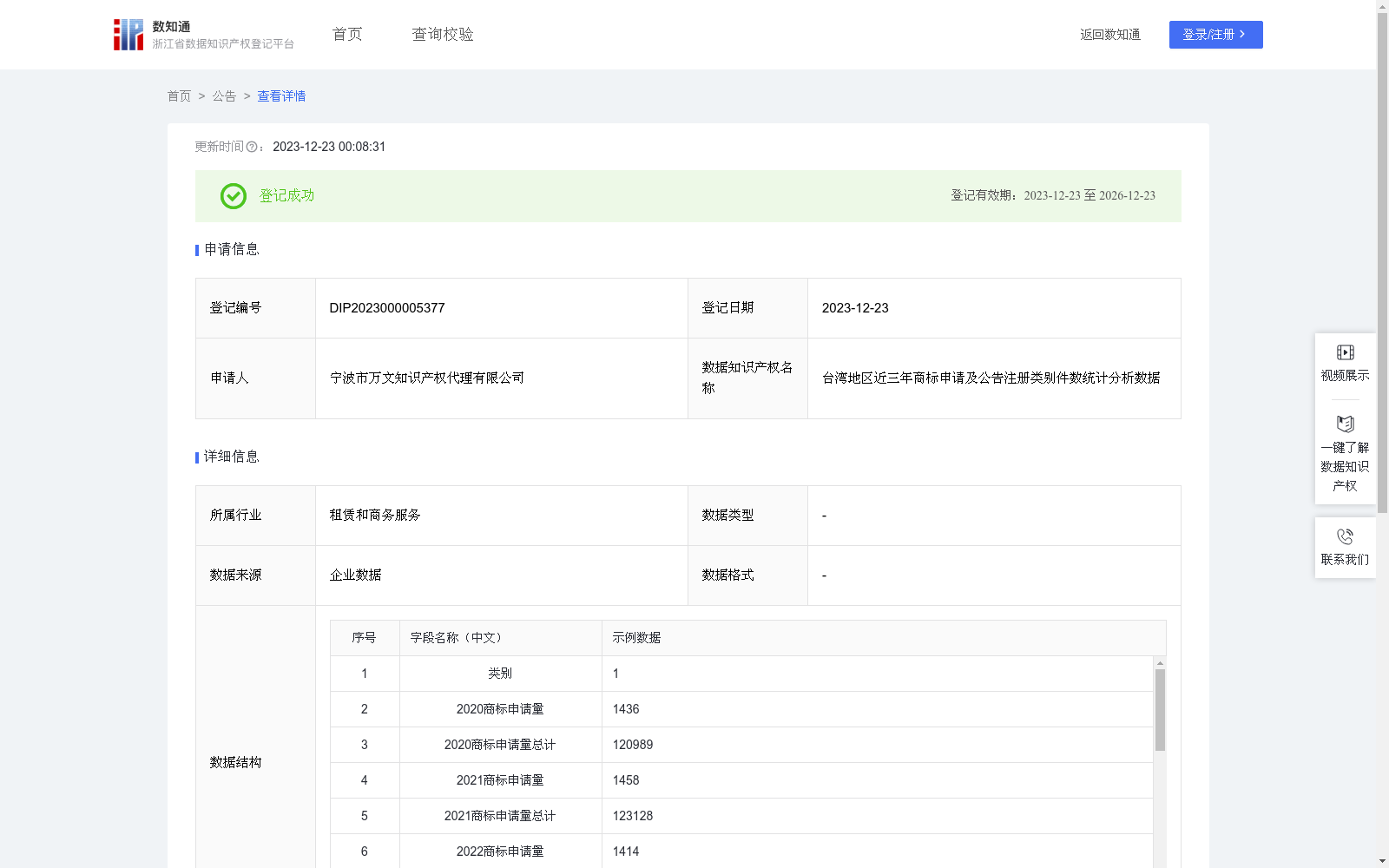Click help icon next to 更新时间
The image size is (1389, 868).
(x=252, y=148)
